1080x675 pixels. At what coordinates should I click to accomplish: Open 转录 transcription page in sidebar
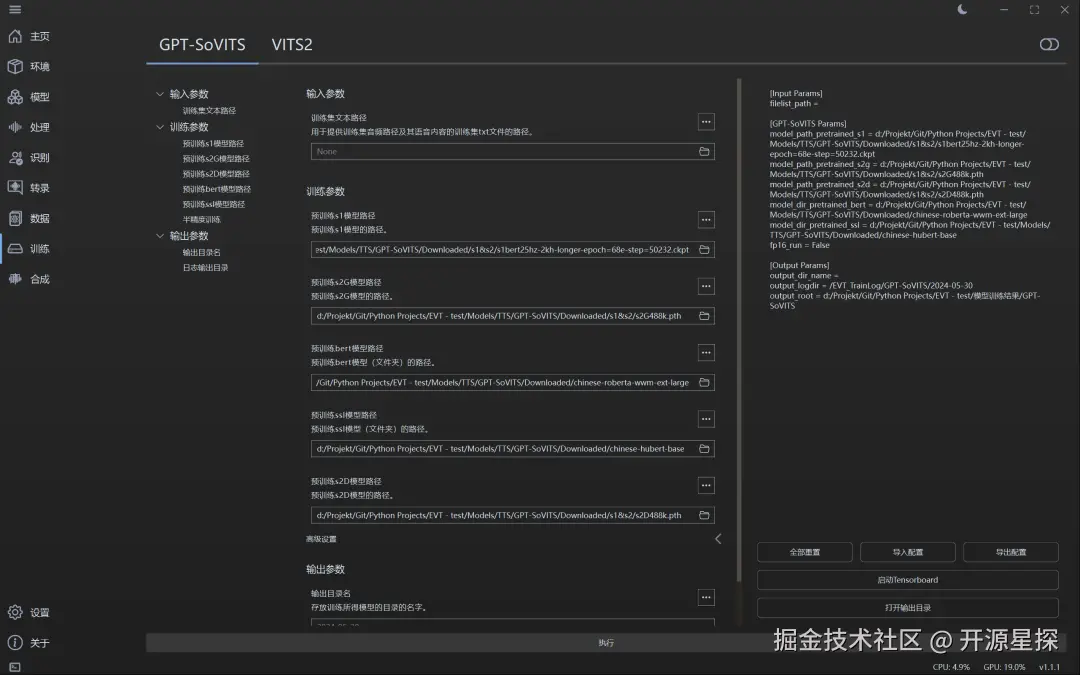tap(29, 188)
